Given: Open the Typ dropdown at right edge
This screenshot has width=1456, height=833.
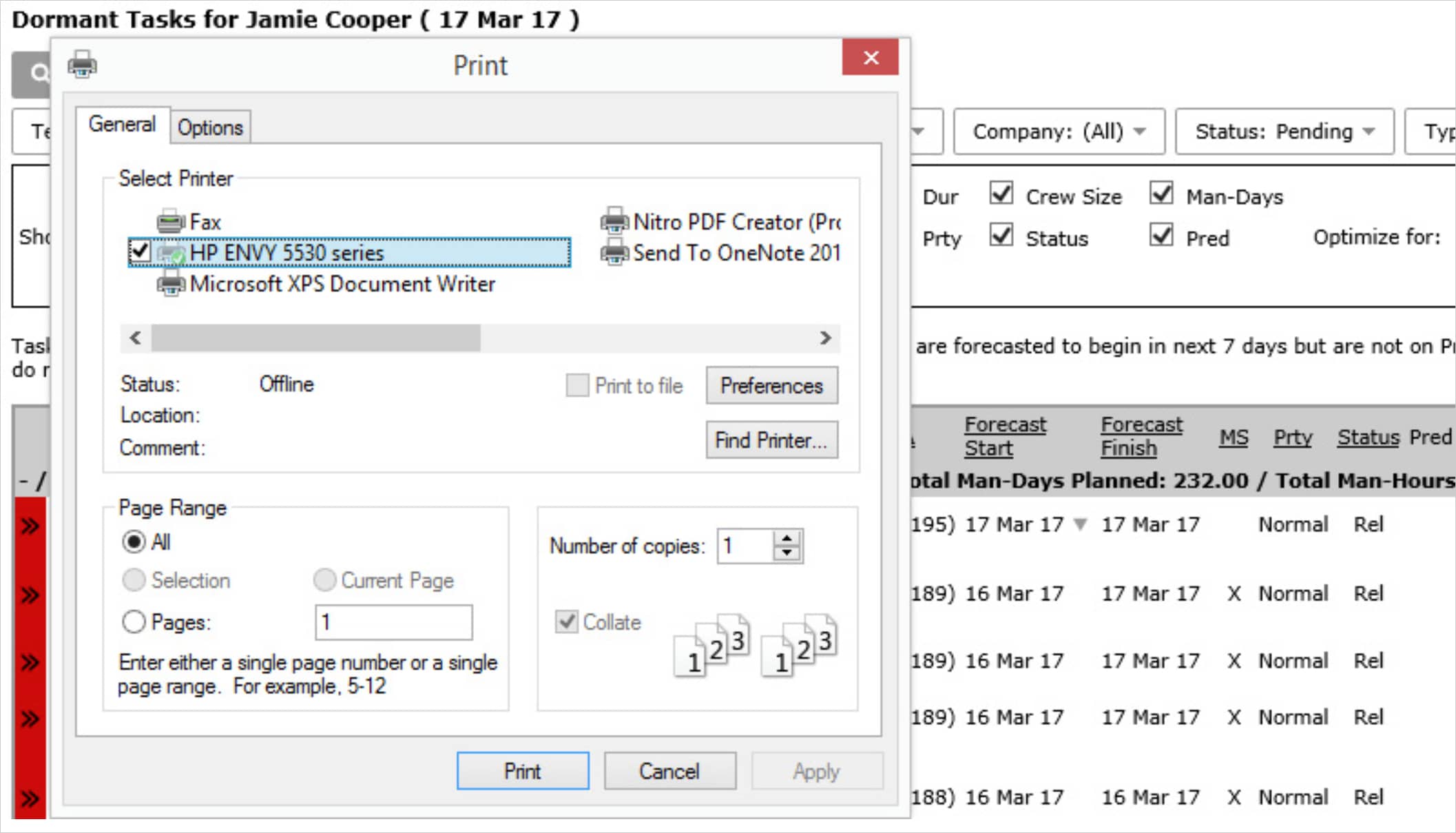Looking at the screenshot, I should [1431, 131].
